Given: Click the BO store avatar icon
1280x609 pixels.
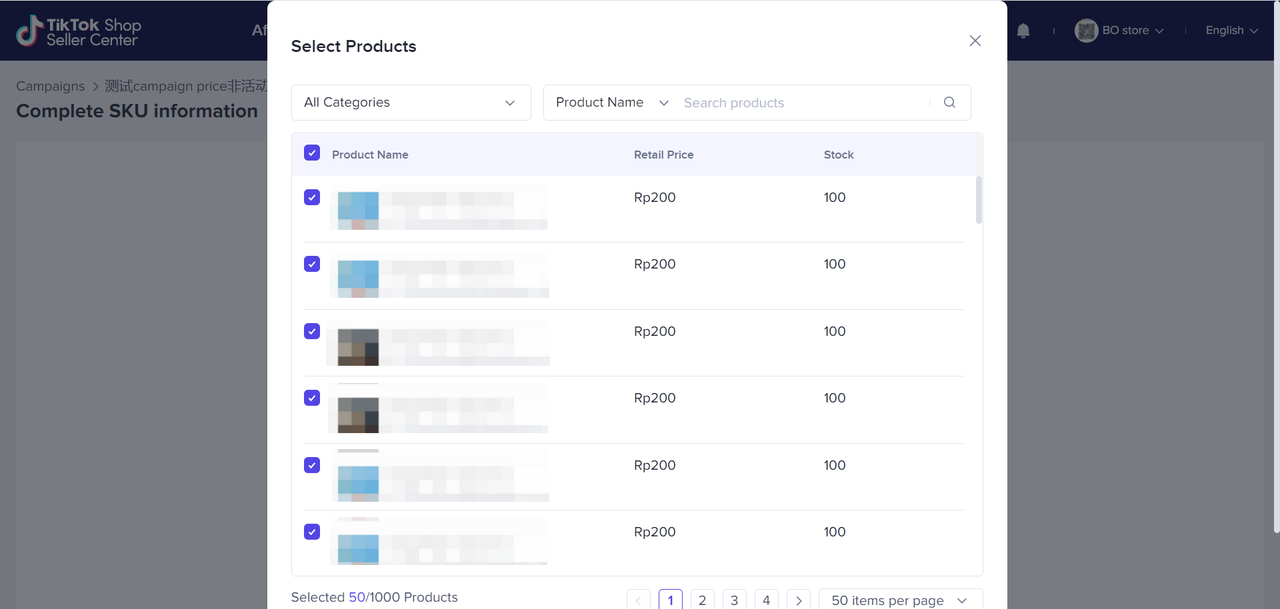Looking at the screenshot, I should 1086,30.
